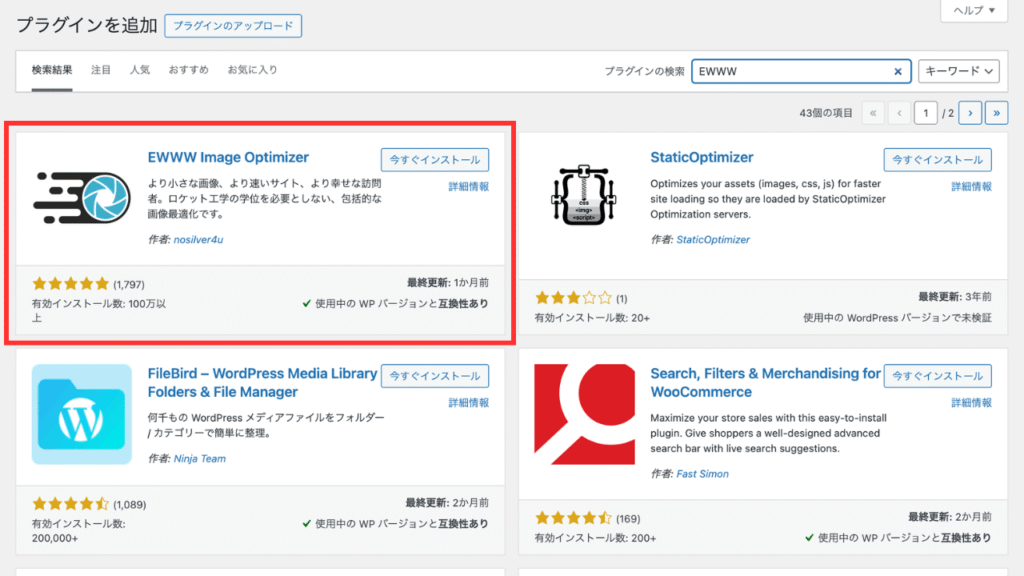Click プラグインのアップロード button
The image size is (1024, 576).
coord(233,26)
